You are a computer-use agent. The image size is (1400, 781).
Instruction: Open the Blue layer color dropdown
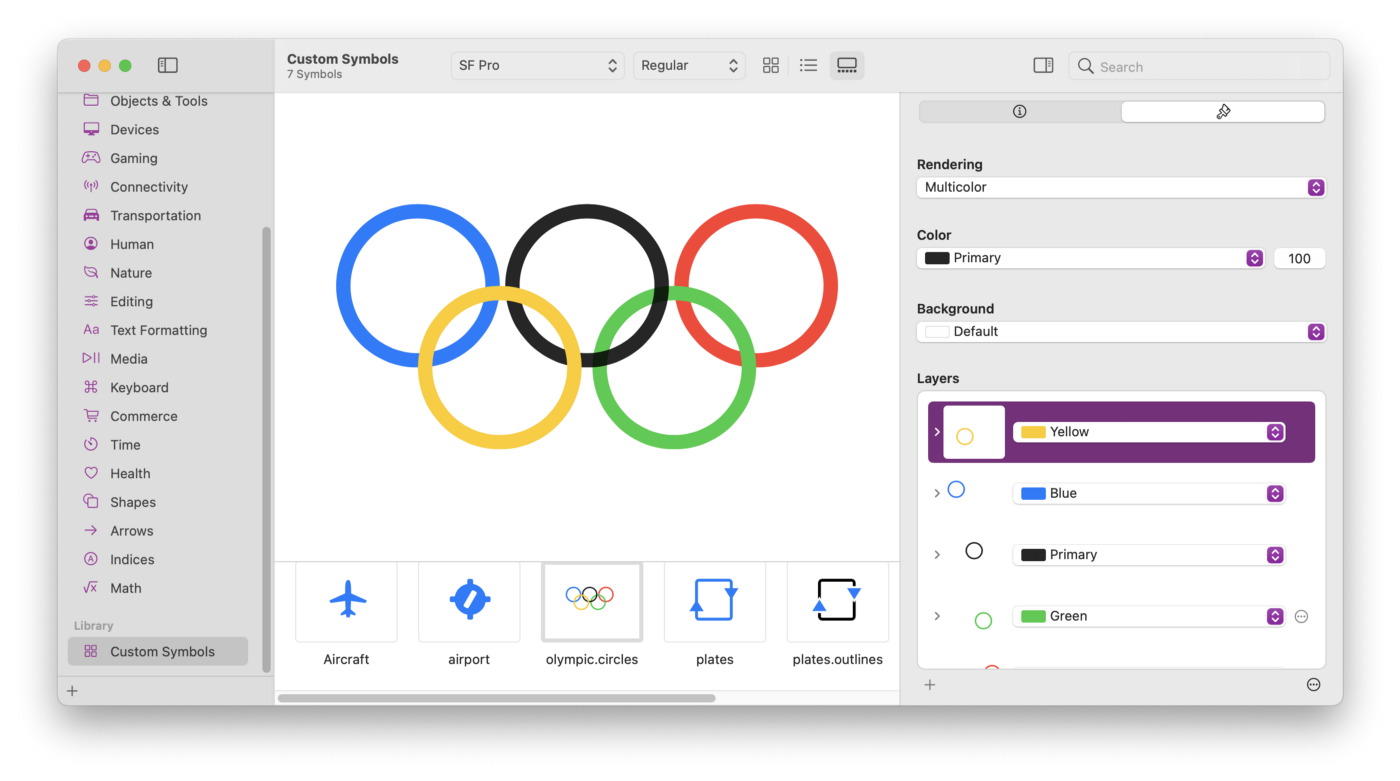tap(1149, 493)
